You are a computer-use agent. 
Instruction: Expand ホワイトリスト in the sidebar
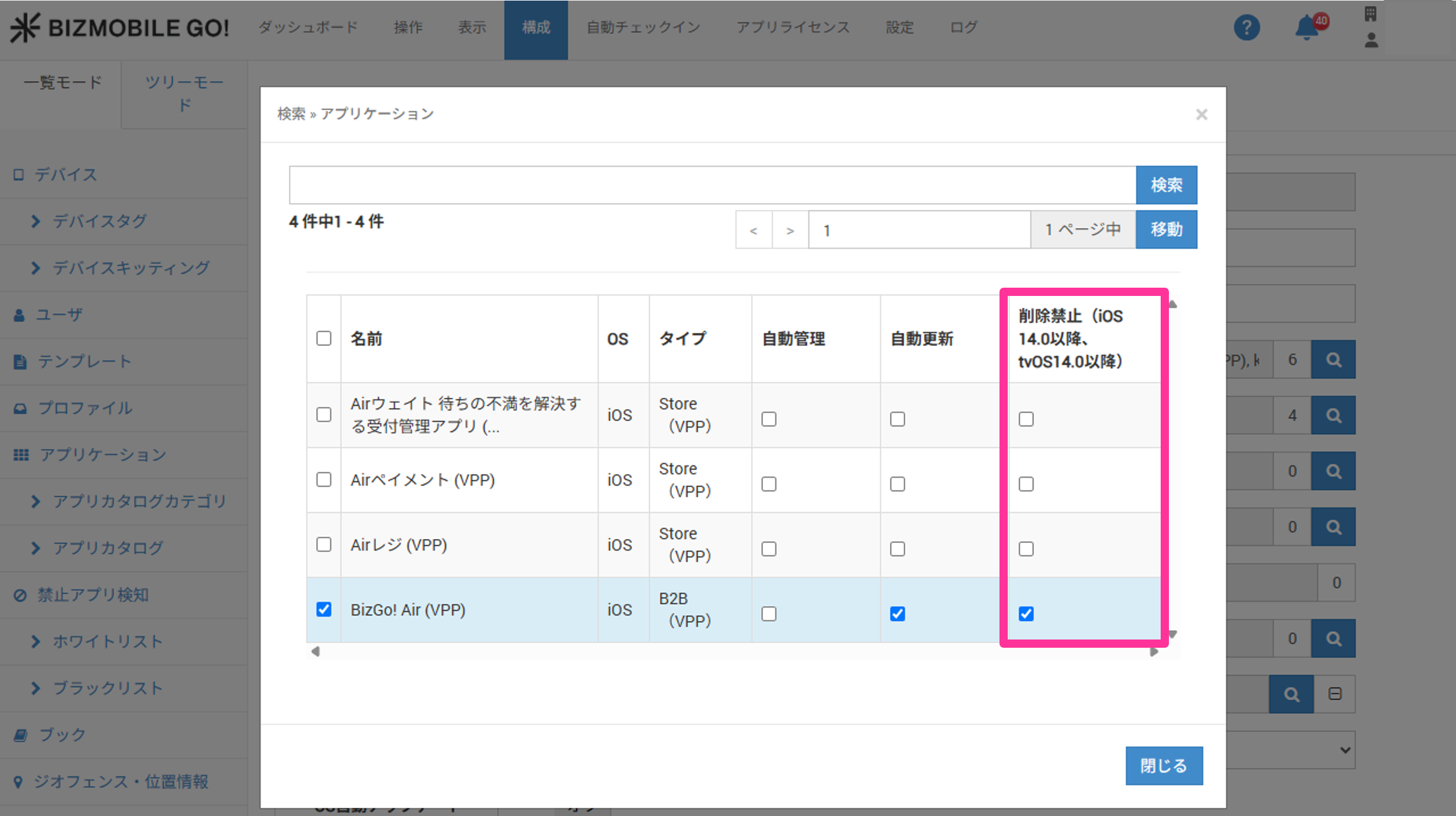coord(107,641)
